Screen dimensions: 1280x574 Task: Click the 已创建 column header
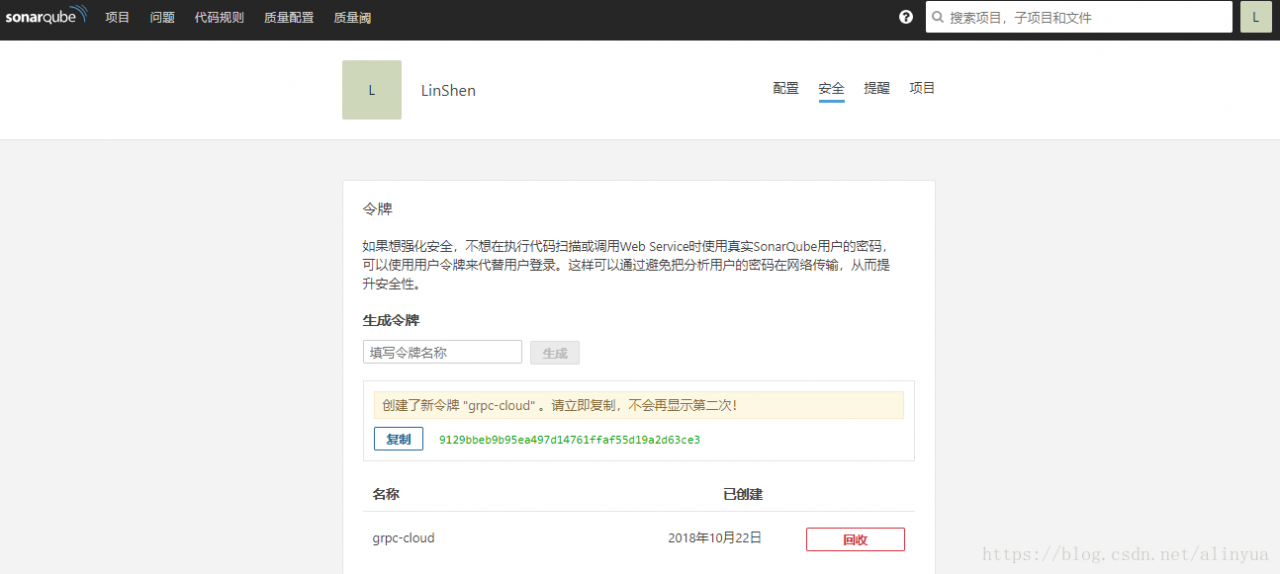[x=743, y=494]
